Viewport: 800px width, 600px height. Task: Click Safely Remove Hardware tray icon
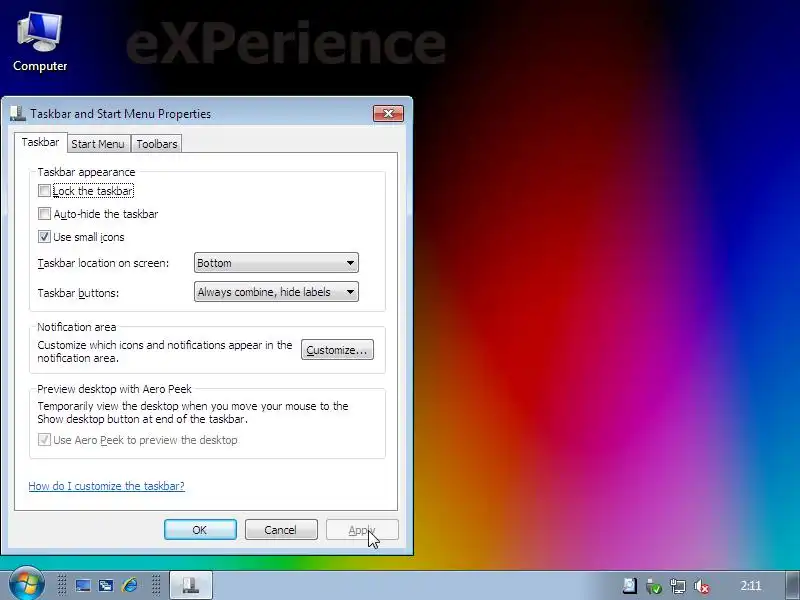tap(654, 586)
